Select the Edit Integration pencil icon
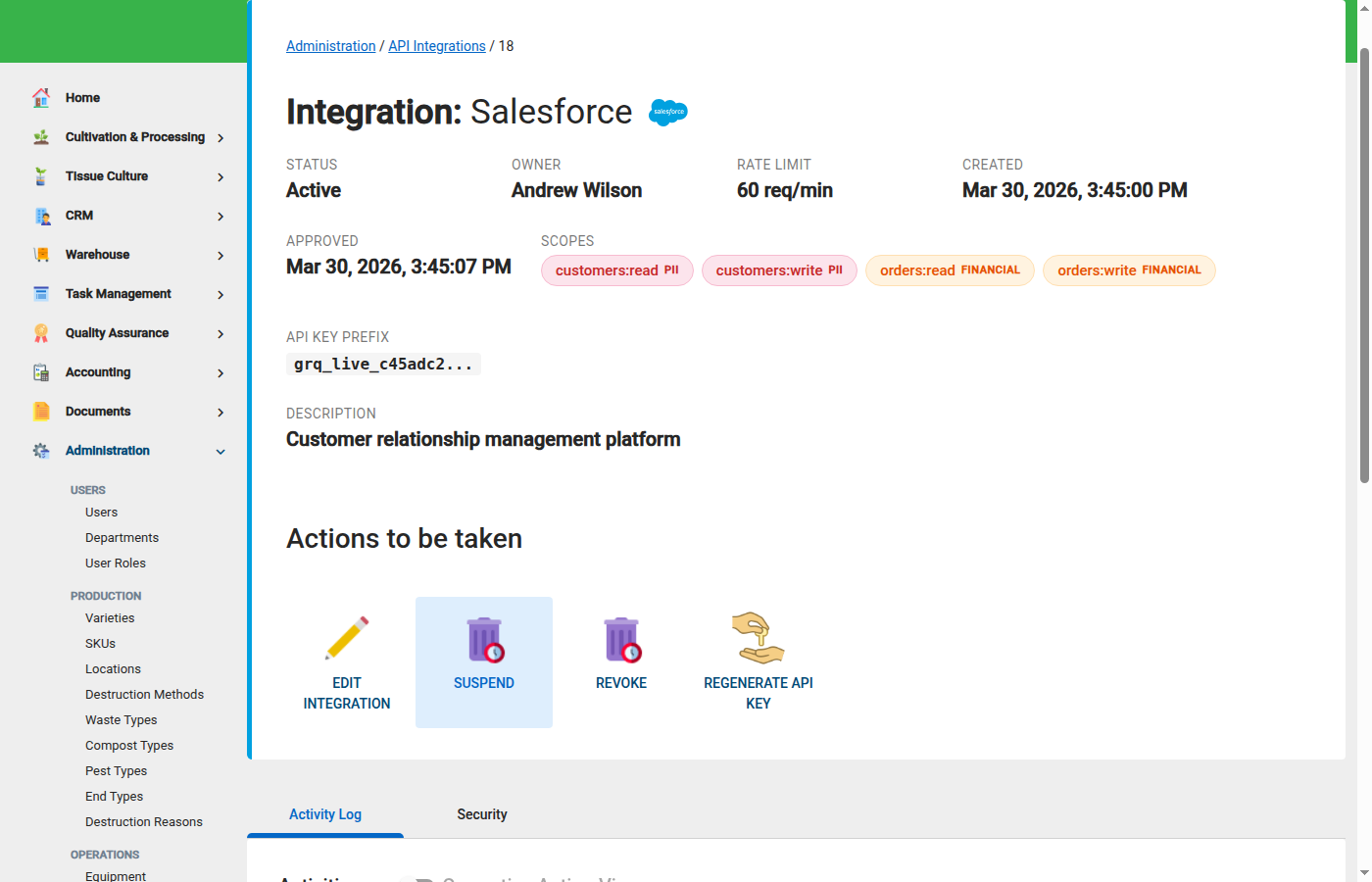This screenshot has height=882, width=1372. pos(347,638)
